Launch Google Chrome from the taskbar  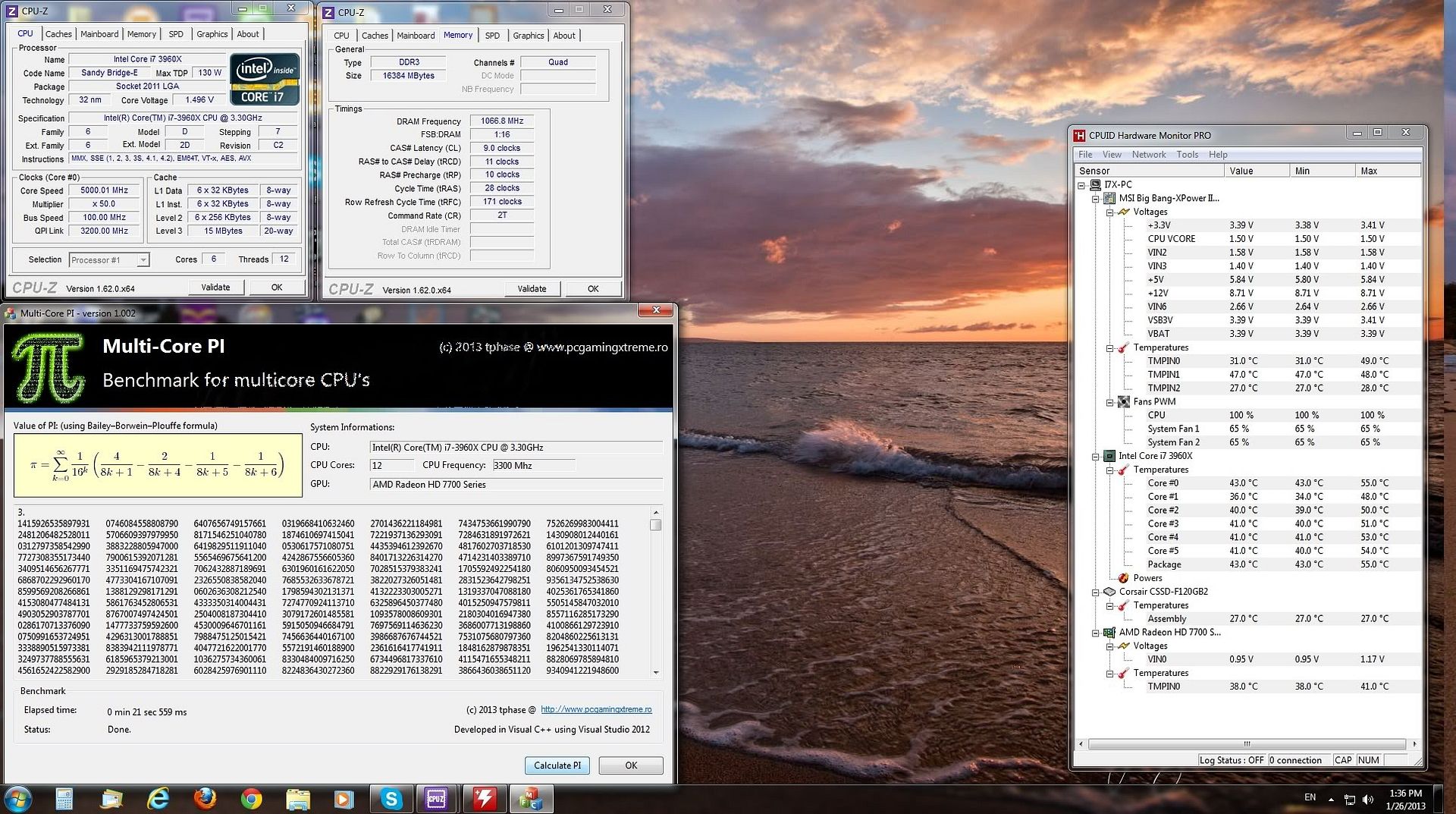point(251,799)
